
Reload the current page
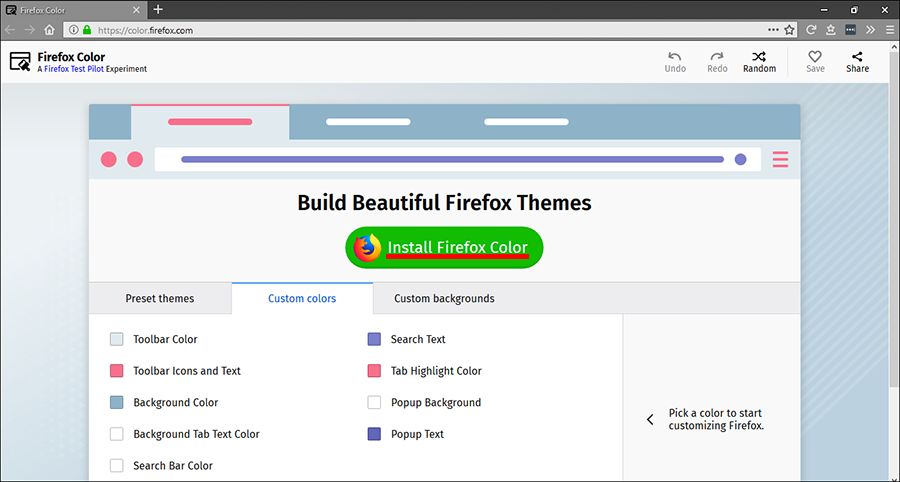pyautogui.click(x=811, y=30)
